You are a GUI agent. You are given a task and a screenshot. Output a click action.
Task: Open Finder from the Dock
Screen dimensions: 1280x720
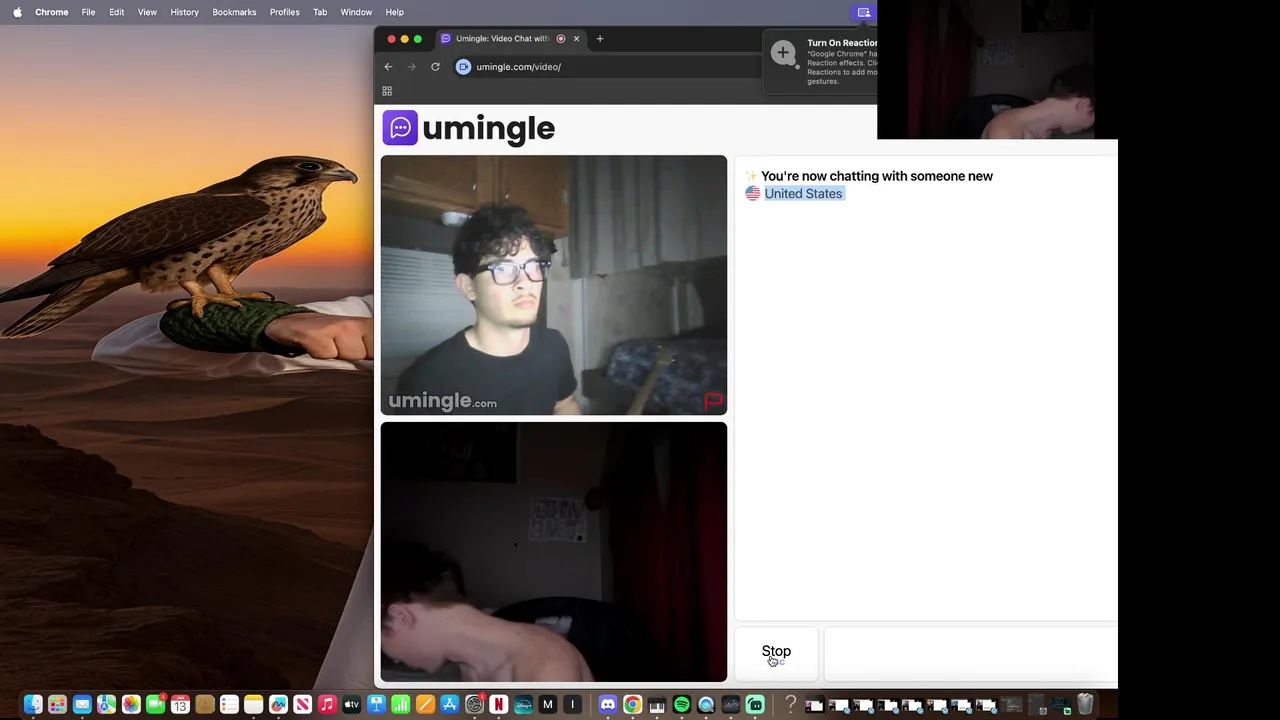(x=33, y=704)
